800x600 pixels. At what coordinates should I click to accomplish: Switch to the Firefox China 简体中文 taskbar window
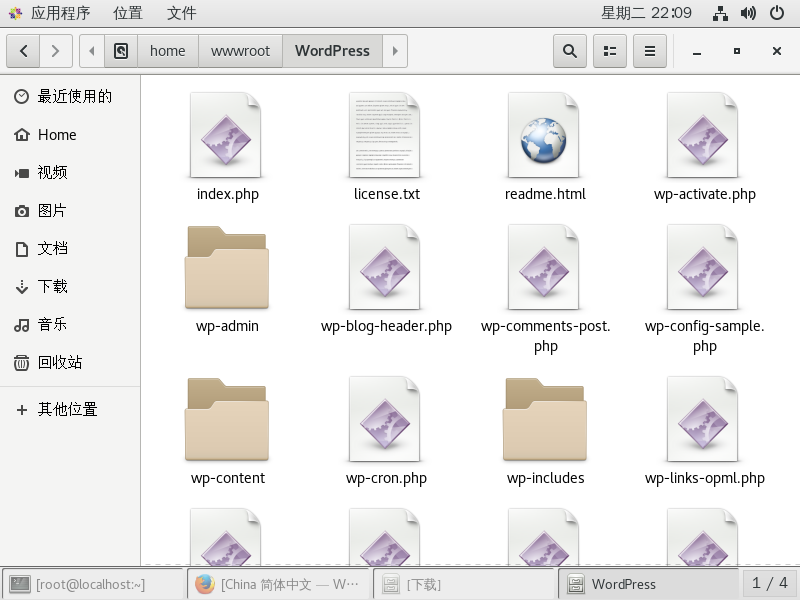point(278,584)
